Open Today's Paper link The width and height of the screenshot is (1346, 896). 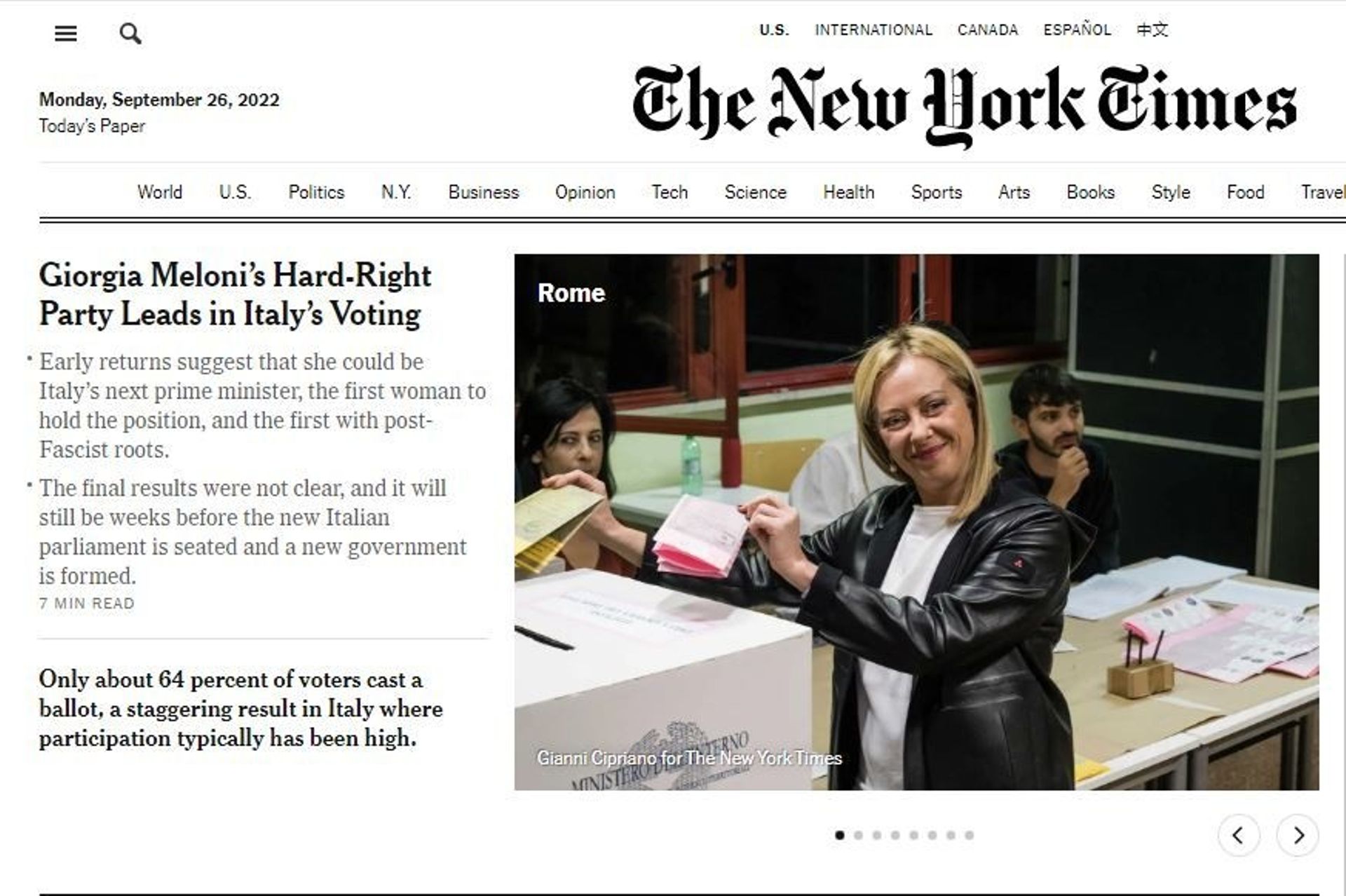(x=92, y=126)
